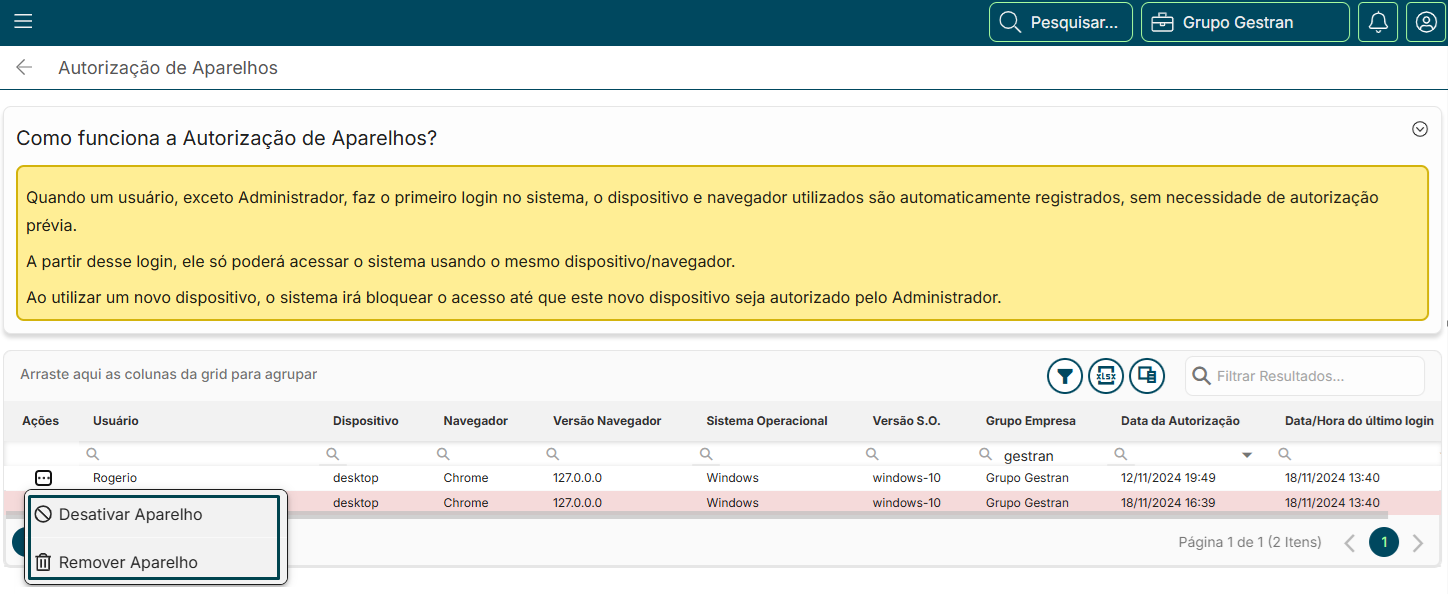
Task: Open the Data da Autorização filter dropdown
Action: (x=1246, y=455)
